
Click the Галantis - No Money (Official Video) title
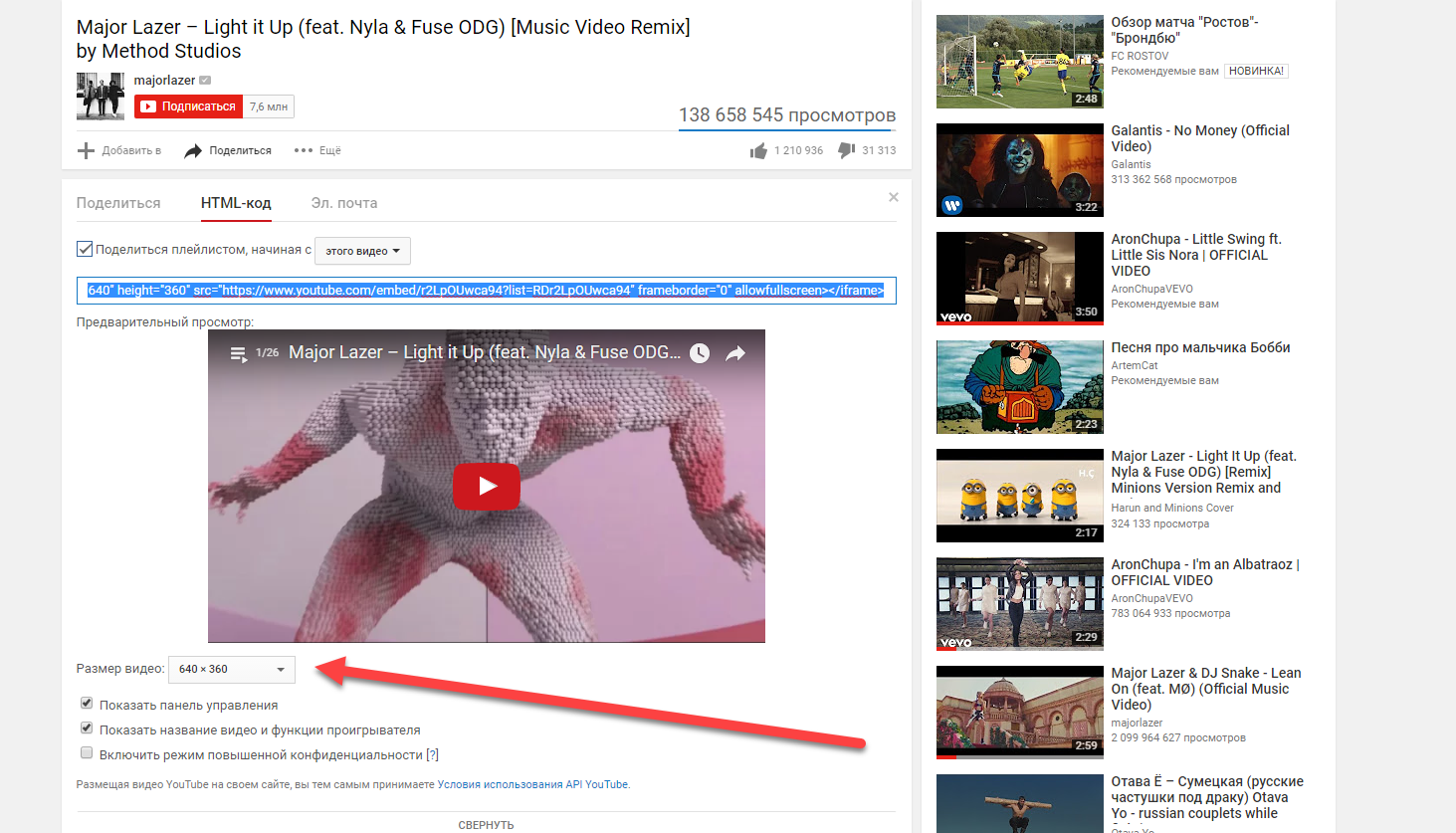click(1200, 138)
